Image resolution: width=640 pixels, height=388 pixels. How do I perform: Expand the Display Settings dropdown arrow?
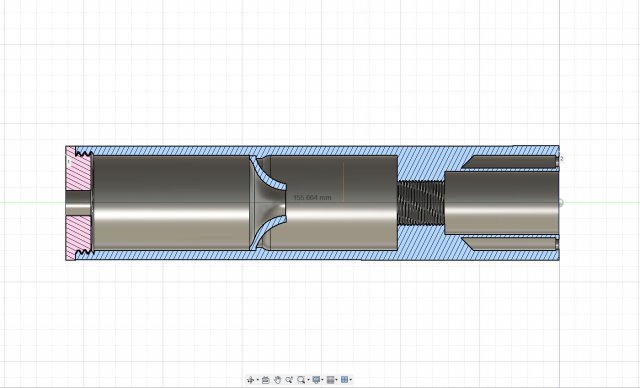322,379
